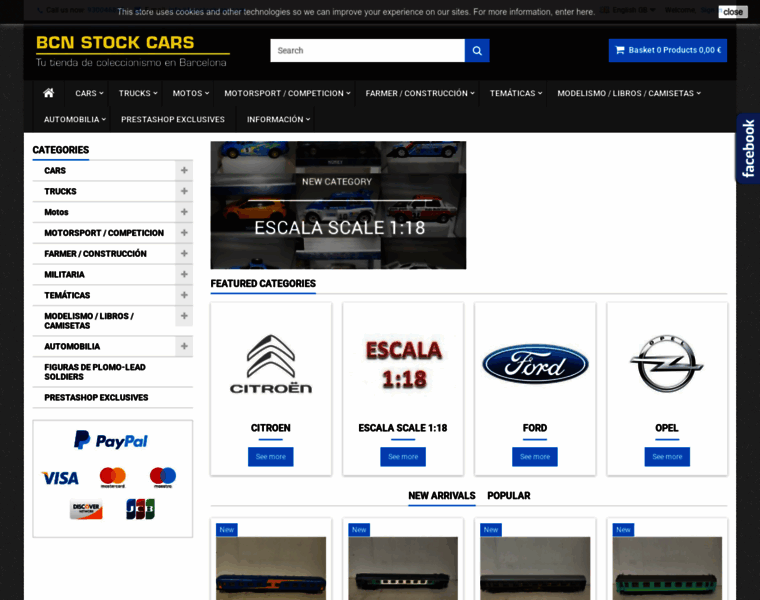Open INFORMACIÓN dropdown menu

coord(278,119)
